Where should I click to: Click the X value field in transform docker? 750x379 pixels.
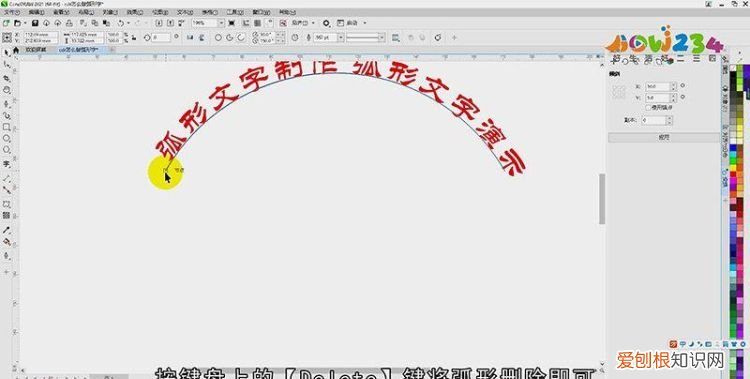pos(658,87)
